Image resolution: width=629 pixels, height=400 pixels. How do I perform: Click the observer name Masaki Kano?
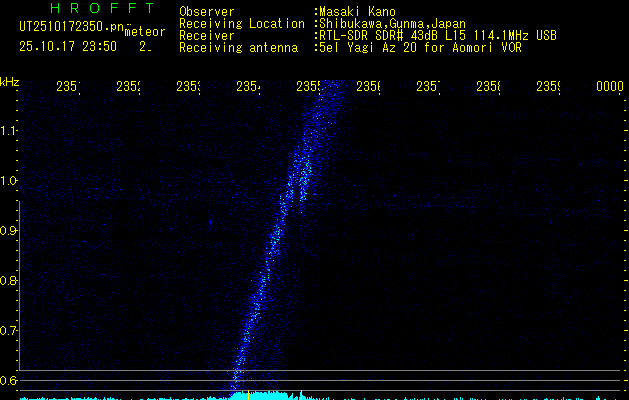coord(357,11)
